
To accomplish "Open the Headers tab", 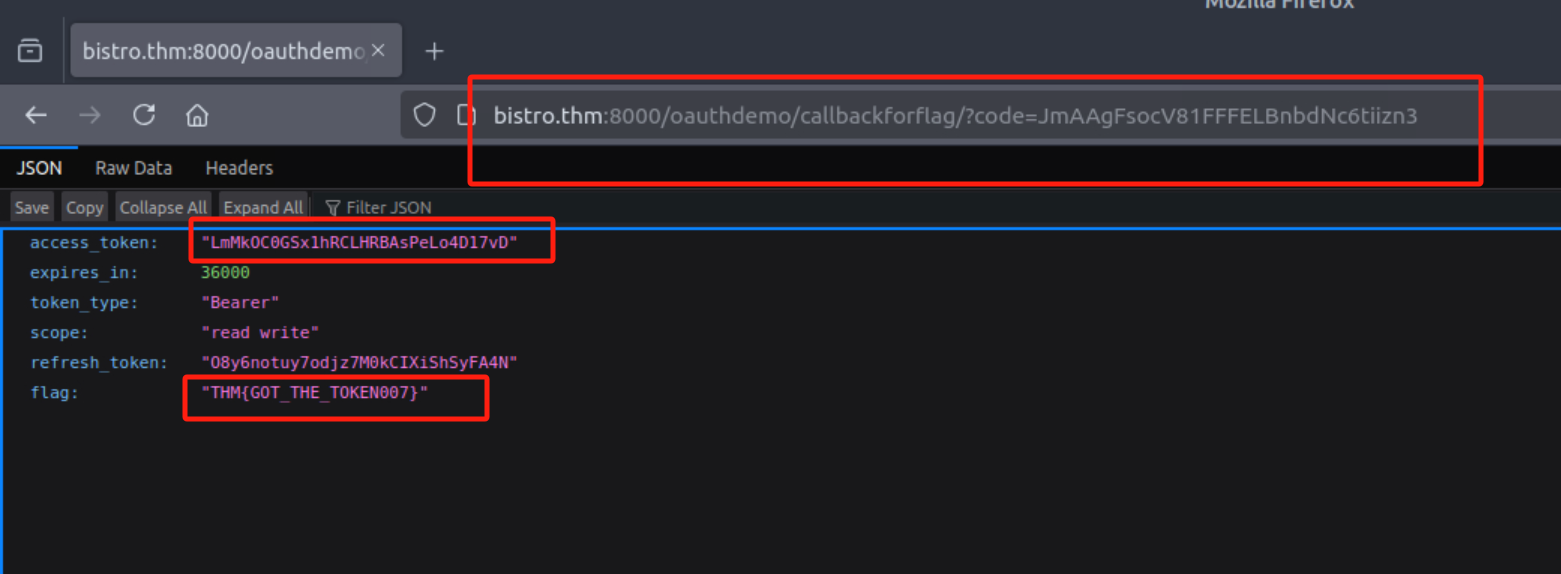I will click(239, 168).
